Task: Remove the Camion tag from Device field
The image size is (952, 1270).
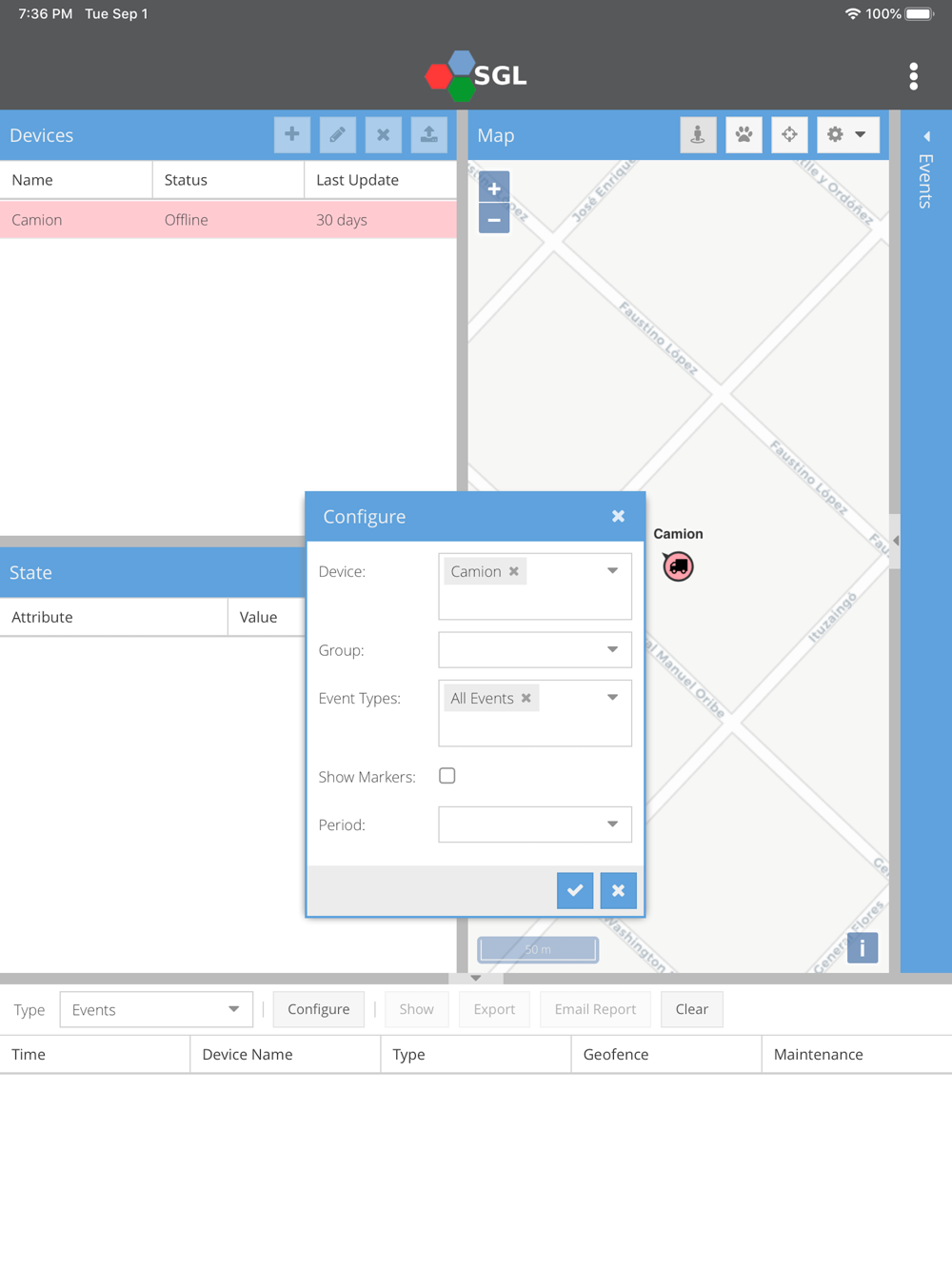Action: pyautogui.click(x=514, y=571)
